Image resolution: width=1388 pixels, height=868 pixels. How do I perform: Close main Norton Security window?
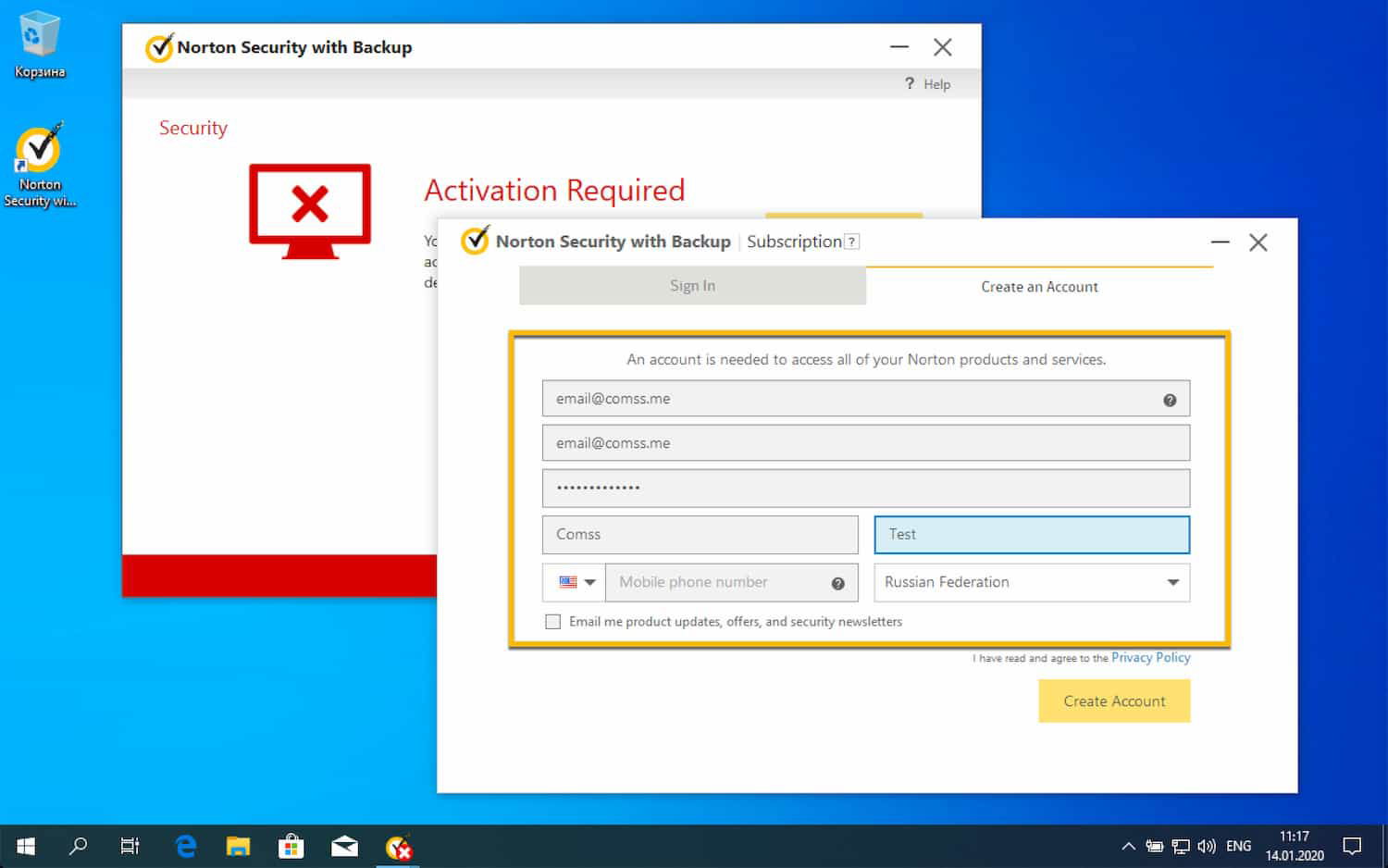coord(943,47)
